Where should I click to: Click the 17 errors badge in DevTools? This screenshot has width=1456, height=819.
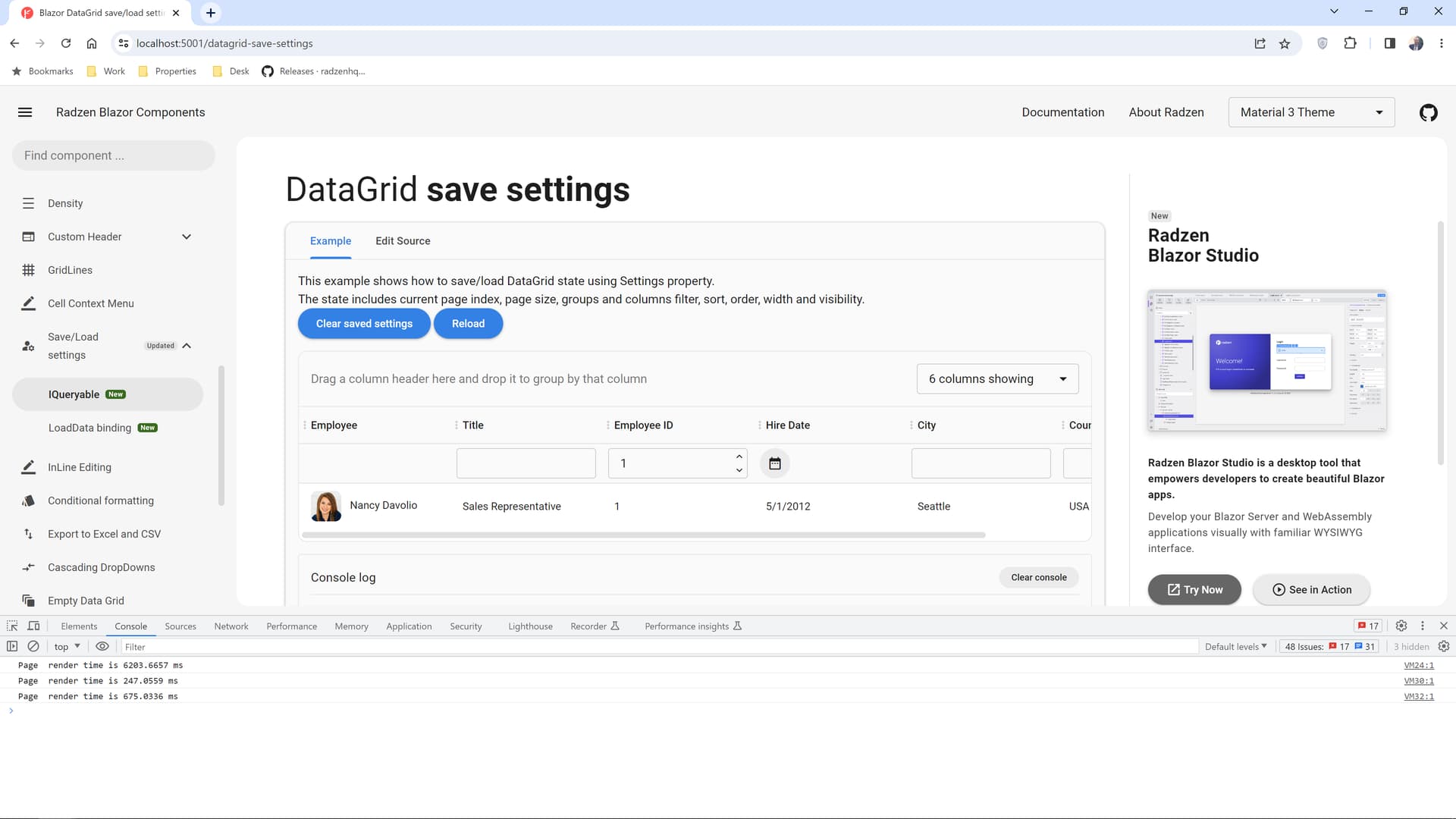click(1369, 626)
